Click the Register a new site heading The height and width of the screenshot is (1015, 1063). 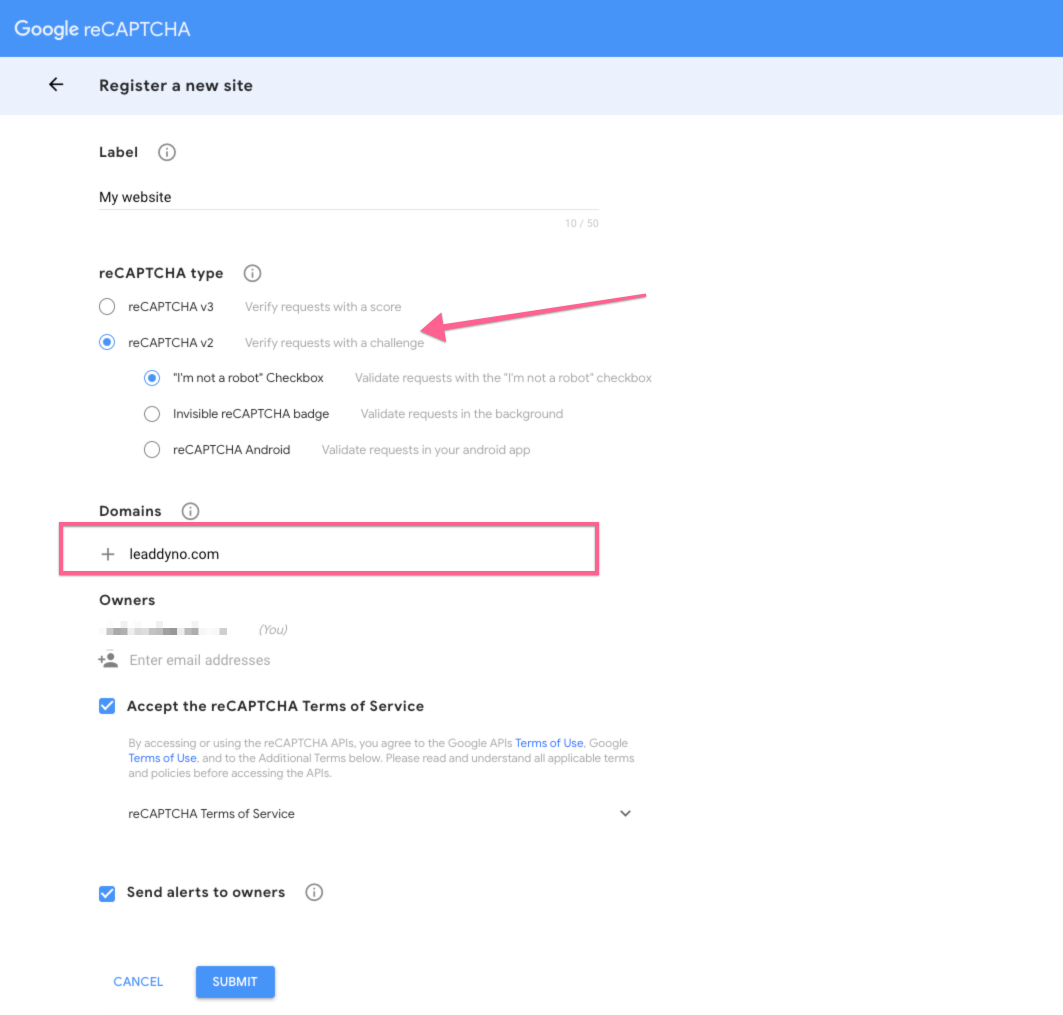pyautogui.click(x=176, y=85)
